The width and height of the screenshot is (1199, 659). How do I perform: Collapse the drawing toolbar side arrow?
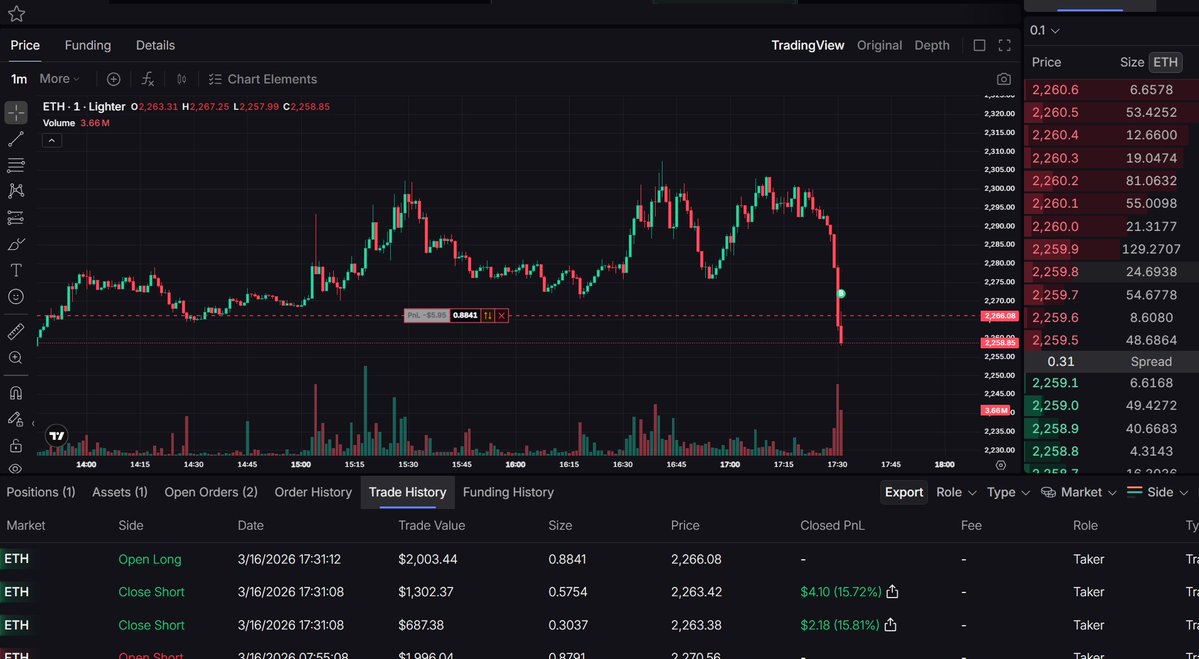[32, 423]
